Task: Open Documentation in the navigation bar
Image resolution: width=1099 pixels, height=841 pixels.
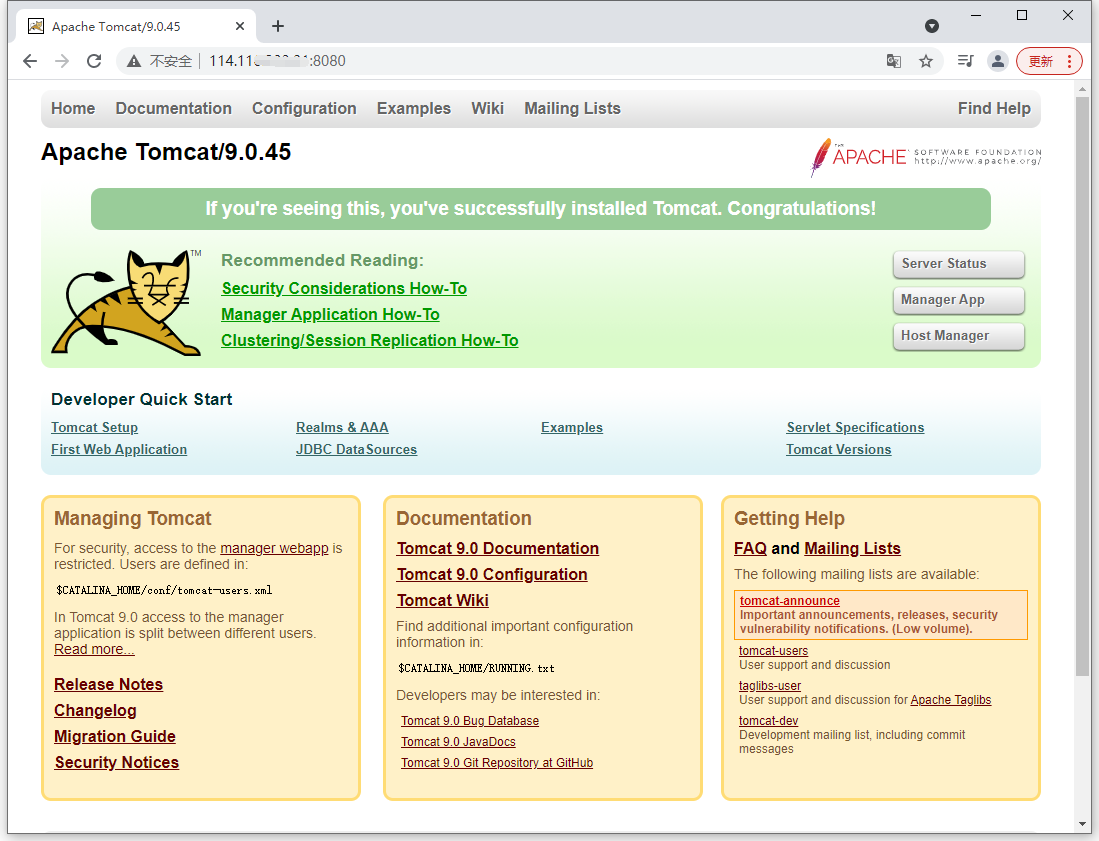Action: coord(174,109)
